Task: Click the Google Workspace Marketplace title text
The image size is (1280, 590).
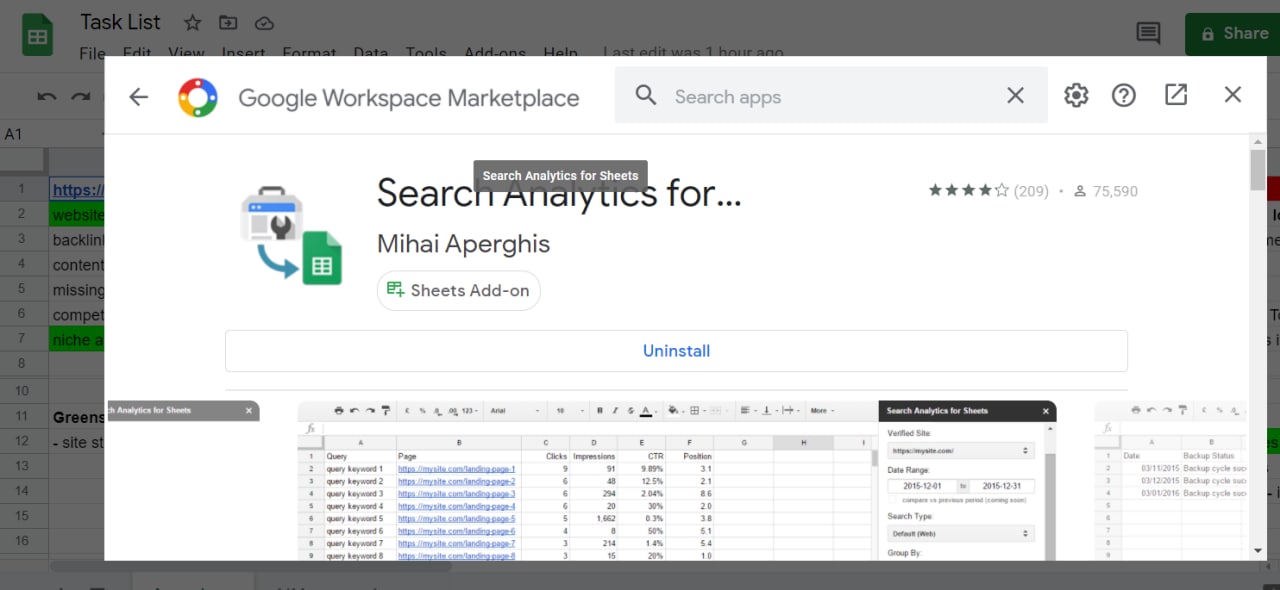Action: tap(408, 98)
